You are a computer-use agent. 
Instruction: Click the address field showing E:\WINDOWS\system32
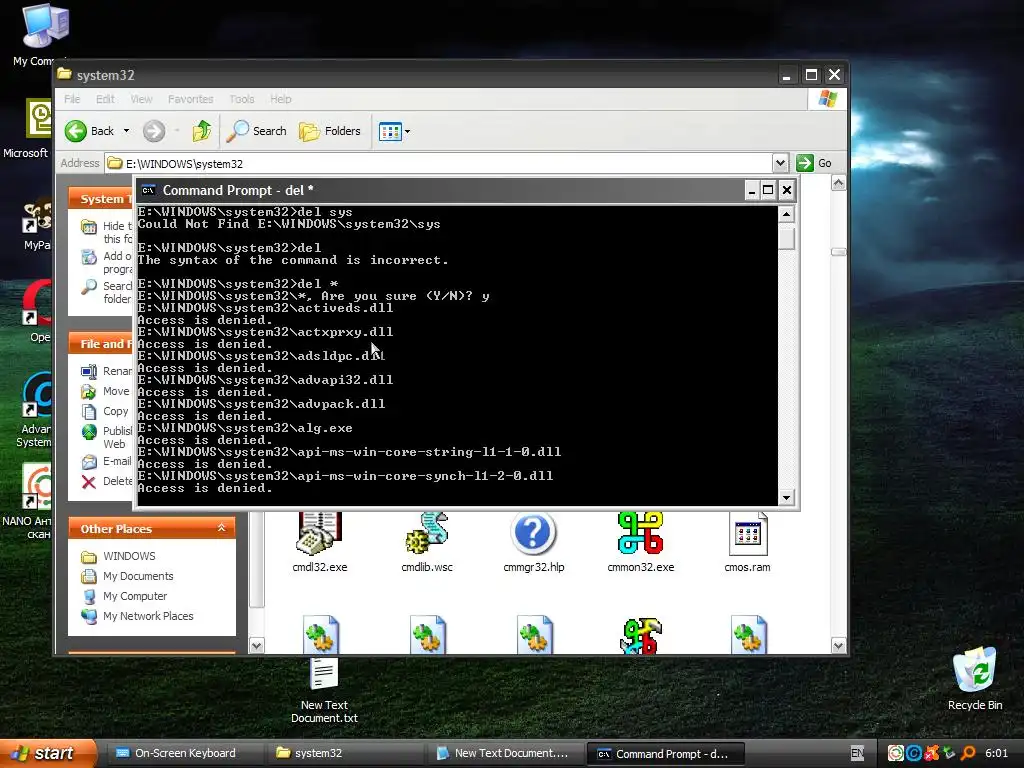click(x=439, y=163)
